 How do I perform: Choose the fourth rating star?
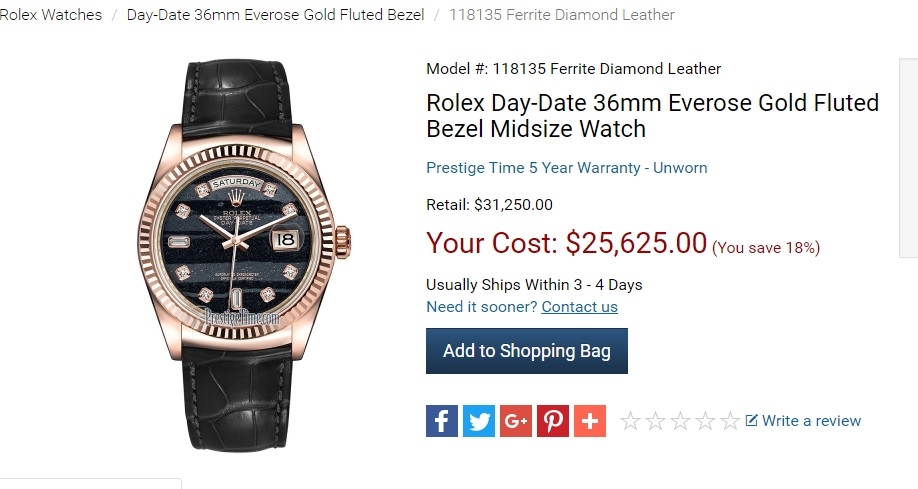705,421
